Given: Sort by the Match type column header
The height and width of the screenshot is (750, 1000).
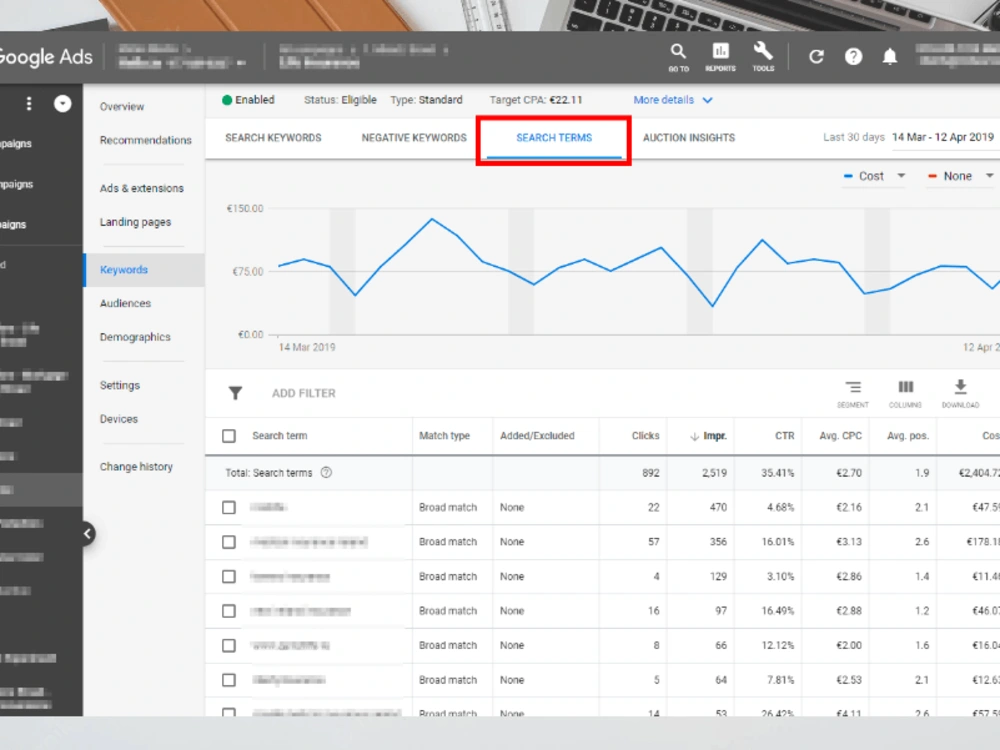Looking at the screenshot, I should (445, 436).
